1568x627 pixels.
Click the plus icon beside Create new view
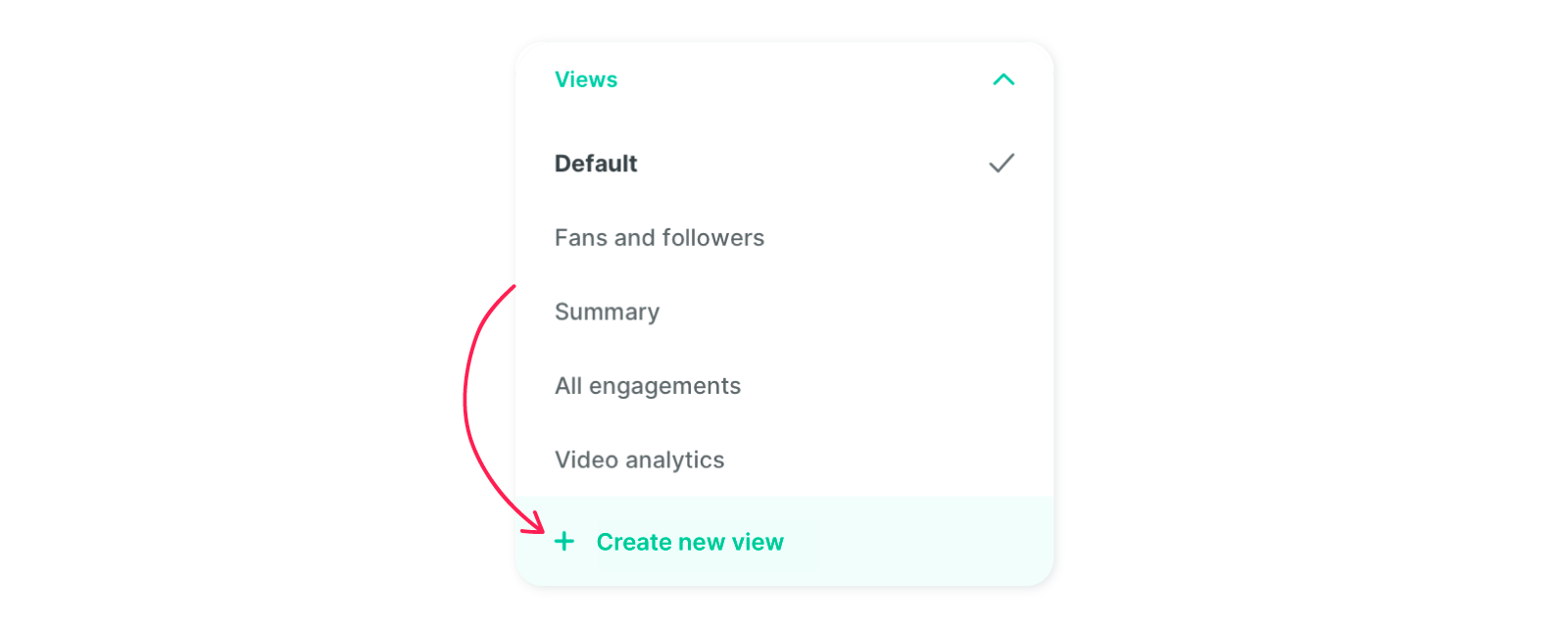click(564, 541)
